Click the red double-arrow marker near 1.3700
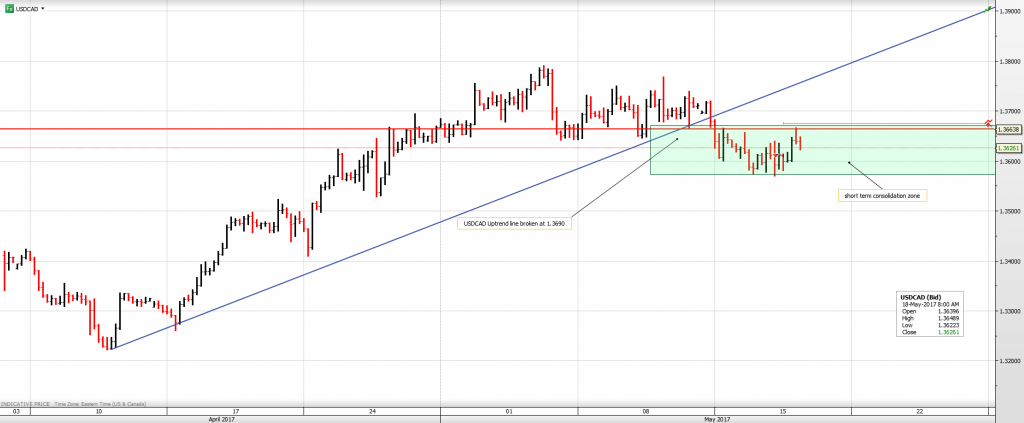This screenshot has height=423, width=1024. click(x=988, y=122)
